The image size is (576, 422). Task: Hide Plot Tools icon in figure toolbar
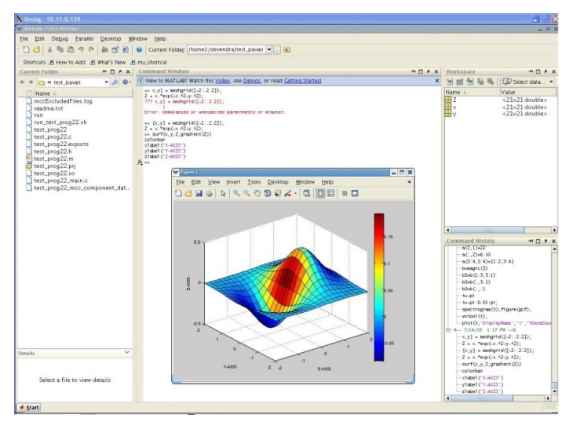click(344, 193)
